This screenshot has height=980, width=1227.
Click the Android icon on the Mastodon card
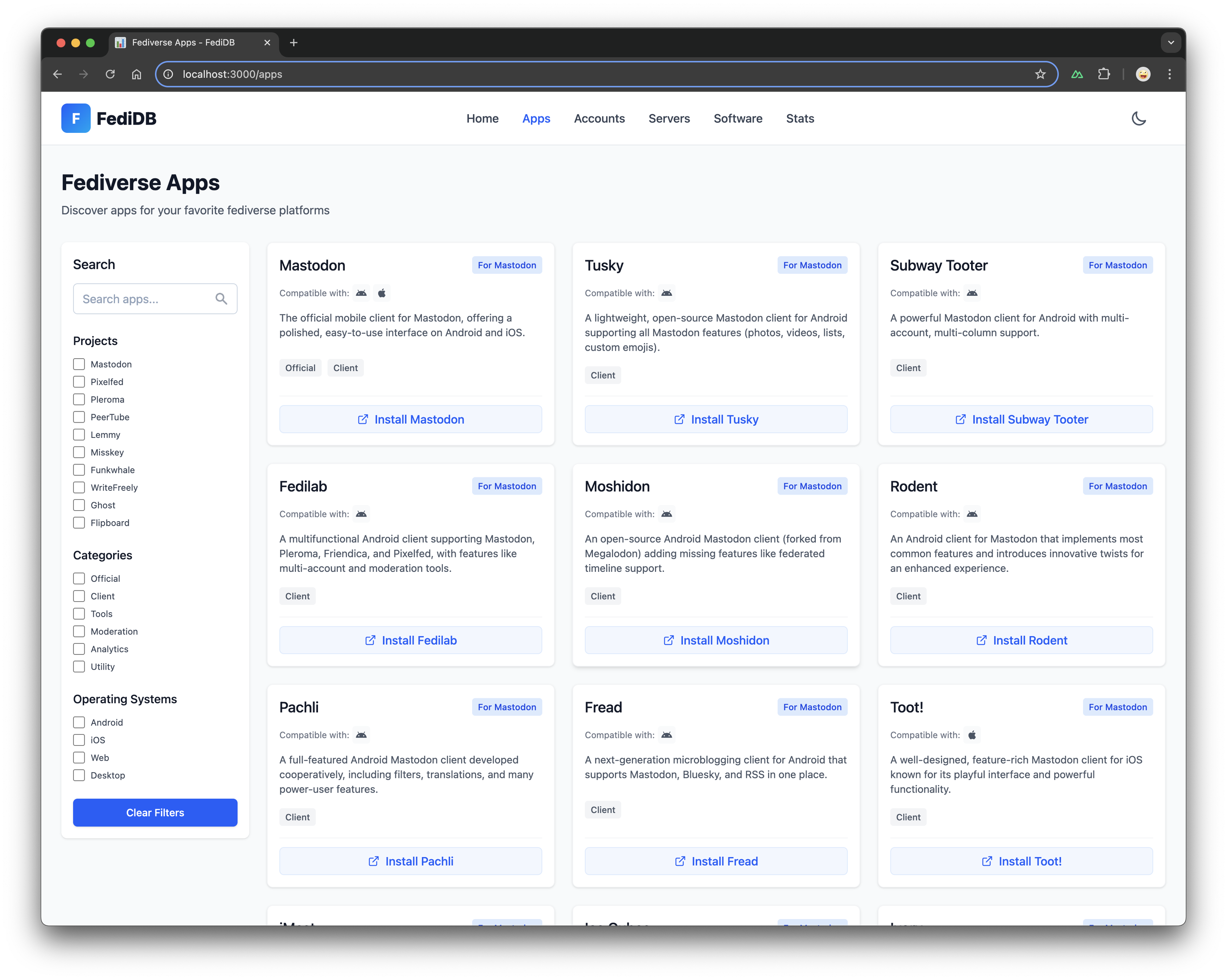click(361, 293)
